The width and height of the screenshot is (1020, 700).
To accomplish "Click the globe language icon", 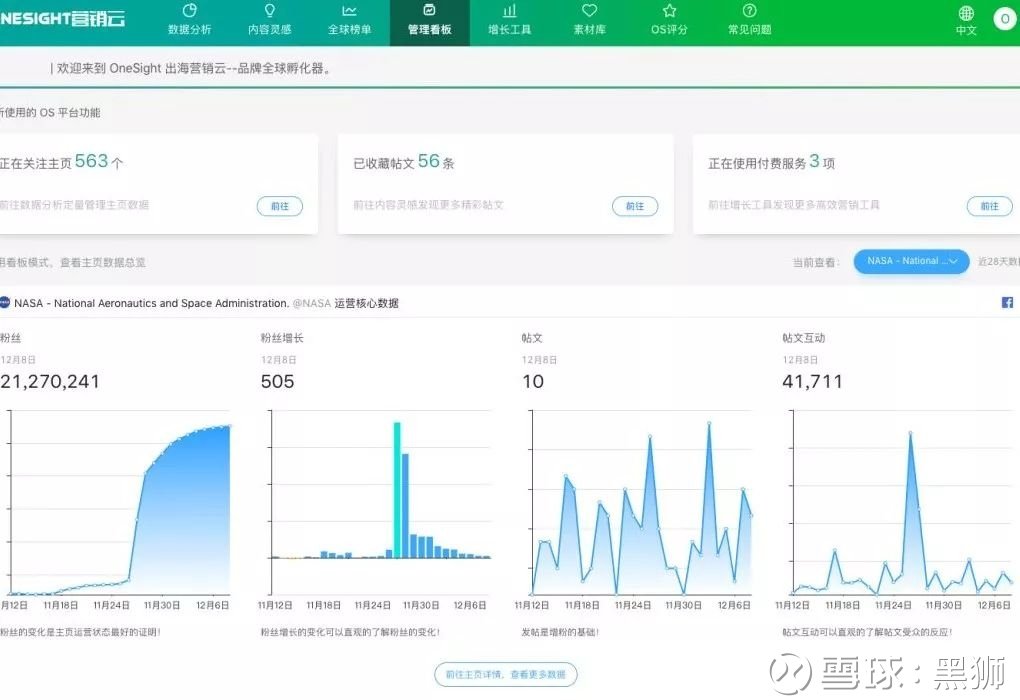I will tap(966, 13).
